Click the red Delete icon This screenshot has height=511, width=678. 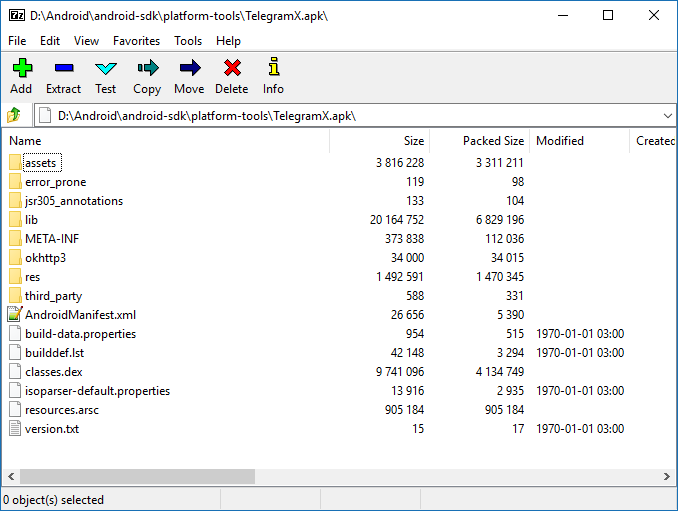coord(232,68)
